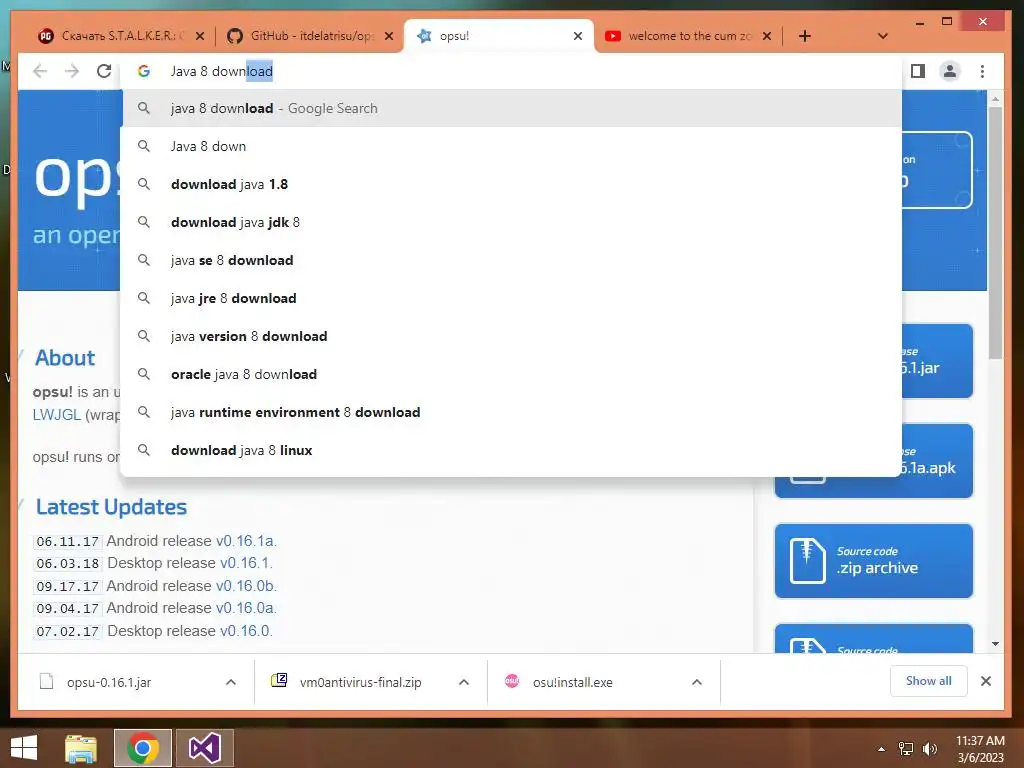Open downloaded osu!install.exe
The height and width of the screenshot is (768, 1024).
pyautogui.click(x=573, y=682)
